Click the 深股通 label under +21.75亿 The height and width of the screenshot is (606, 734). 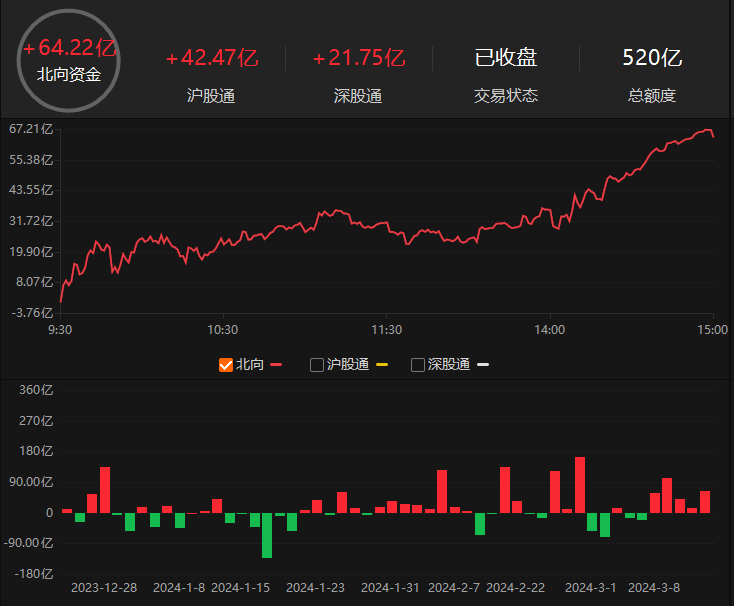[x=358, y=95]
